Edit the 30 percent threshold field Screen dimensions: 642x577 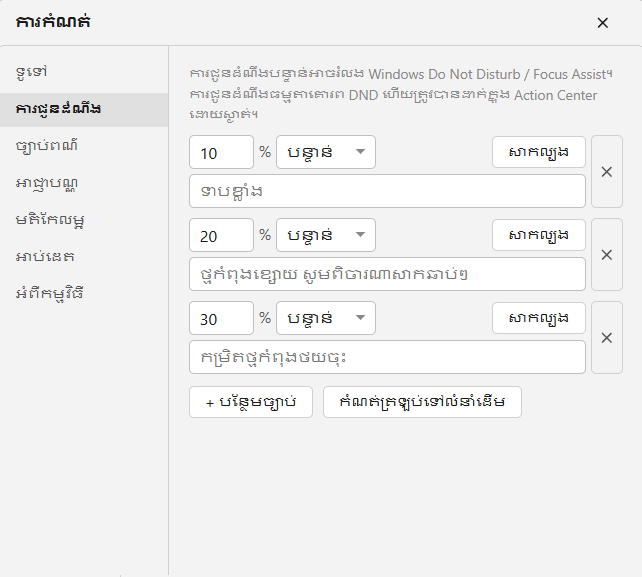[x=222, y=318]
